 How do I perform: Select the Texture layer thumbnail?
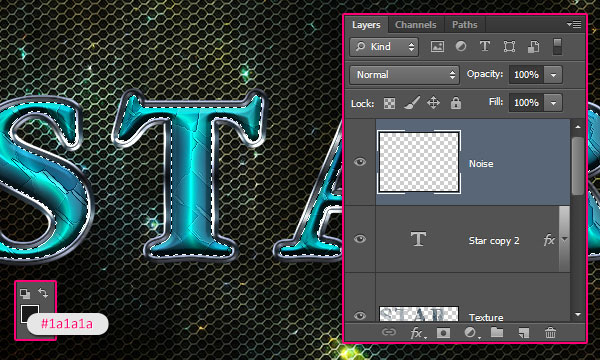click(419, 314)
